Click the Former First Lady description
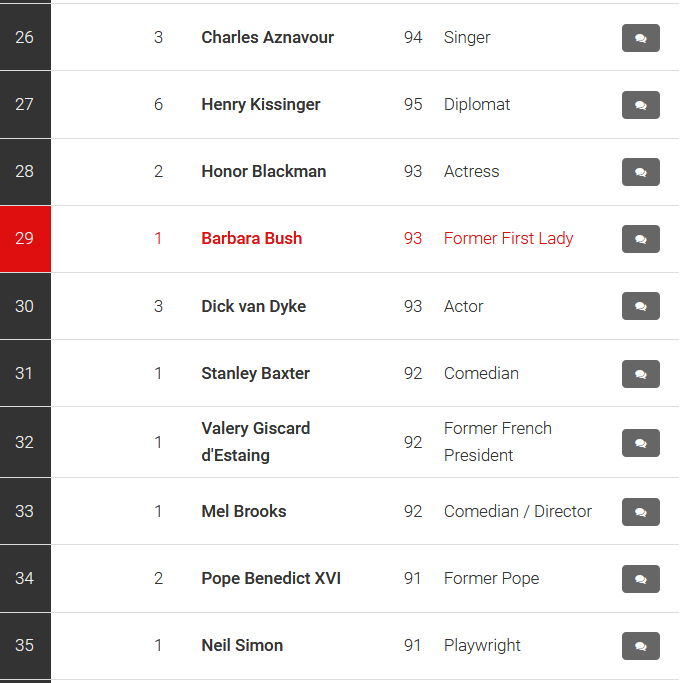 click(x=508, y=238)
